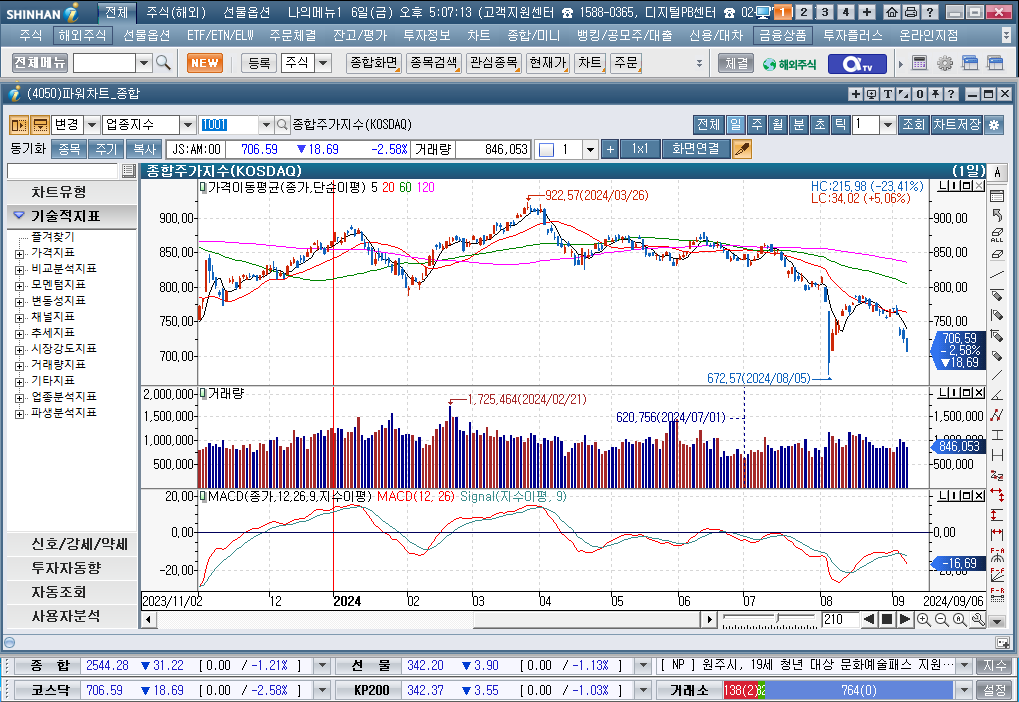Image resolution: width=1019 pixels, height=702 pixels.
Task: Toggle the left panel icon on the chart toolbar
Action: coord(18,125)
